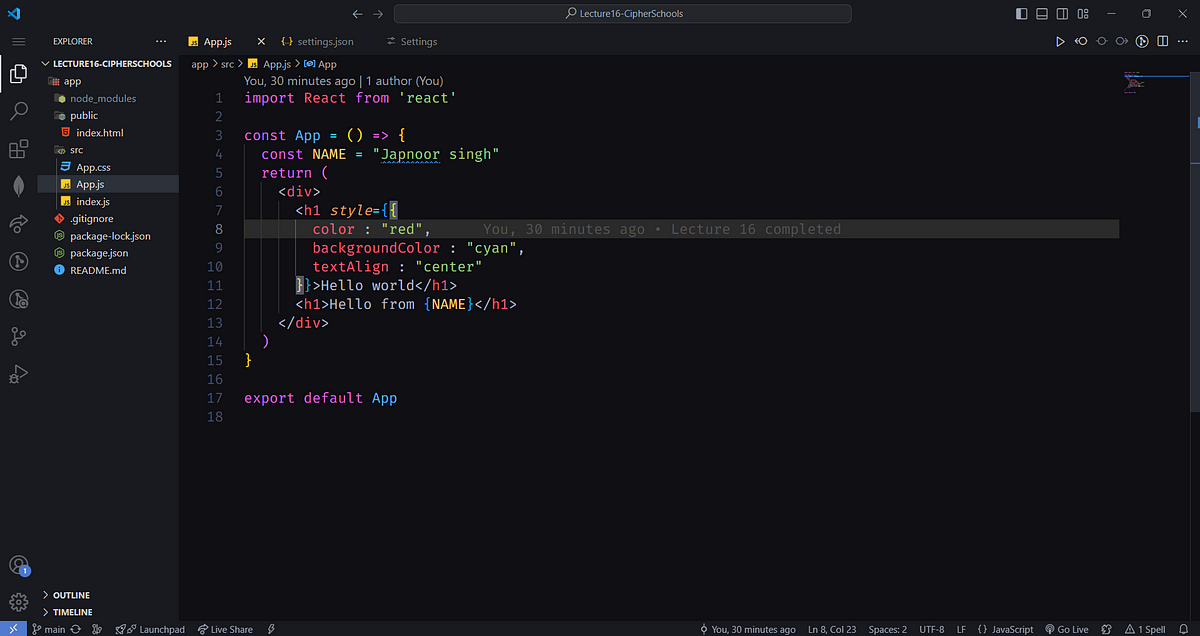Start Live Share from status bar
The width and height of the screenshot is (1200, 636).
tap(225, 629)
